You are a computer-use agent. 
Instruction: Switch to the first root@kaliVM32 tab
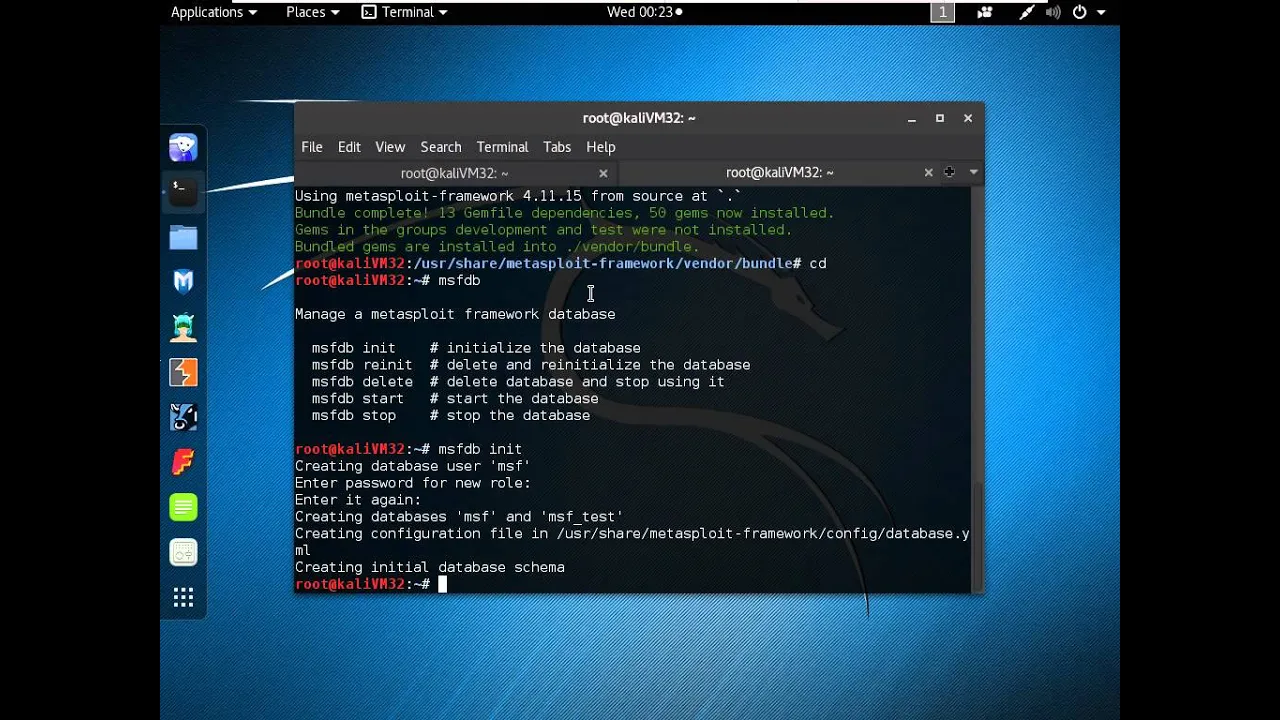tap(454, 173)
